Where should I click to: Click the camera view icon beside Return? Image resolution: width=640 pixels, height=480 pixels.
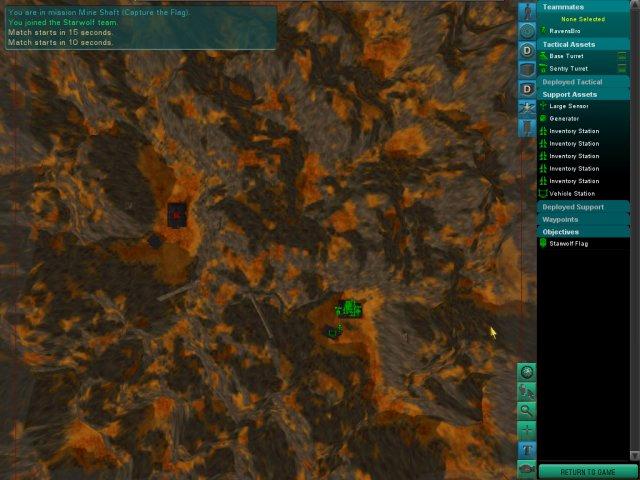(527, 469)
